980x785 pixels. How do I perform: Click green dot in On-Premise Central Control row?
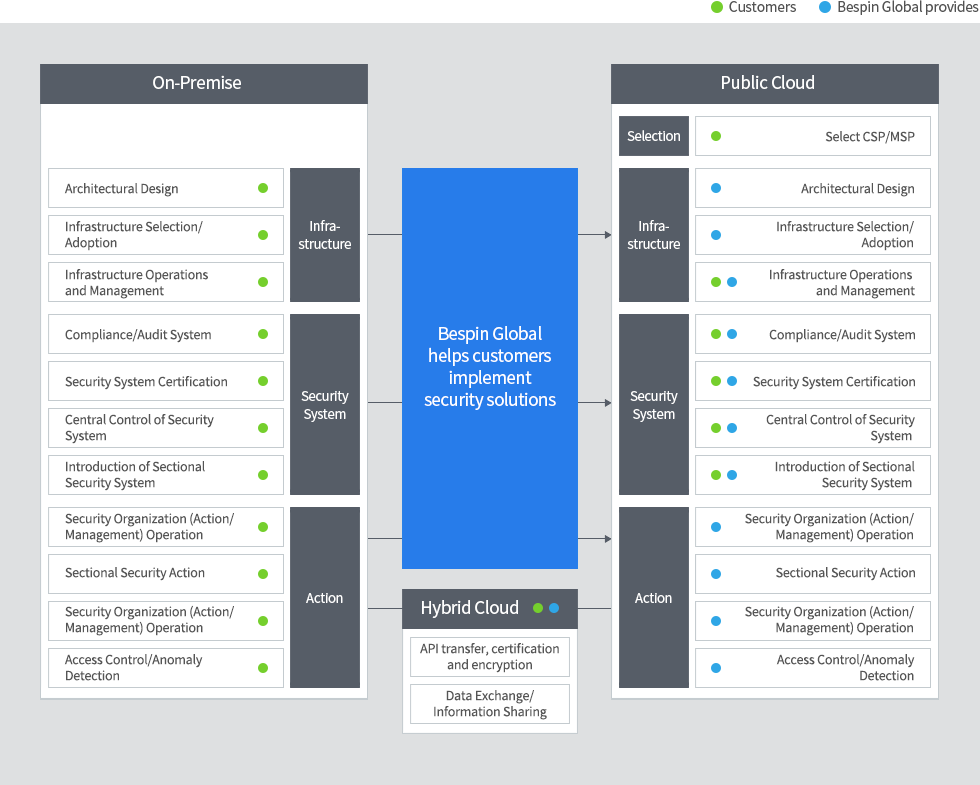point(263,428)
